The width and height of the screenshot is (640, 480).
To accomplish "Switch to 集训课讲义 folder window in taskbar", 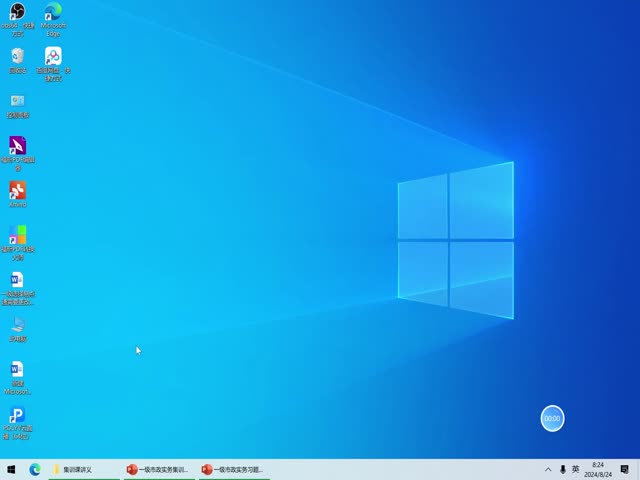I will click(84, 469).
